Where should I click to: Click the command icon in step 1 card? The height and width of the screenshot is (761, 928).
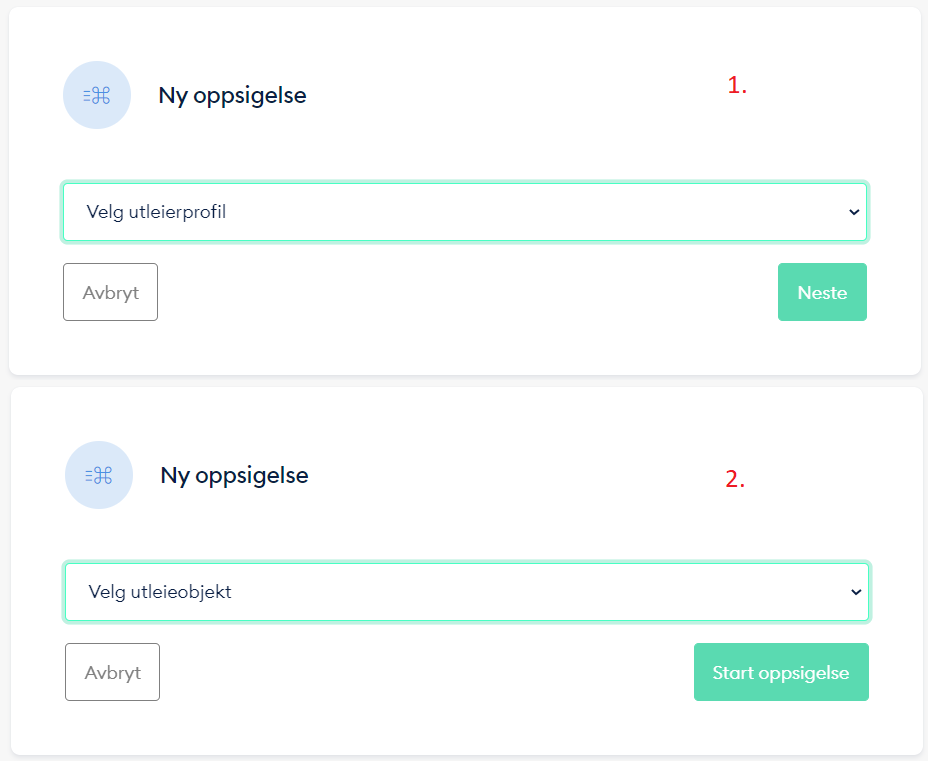click(x=97, y=96)
